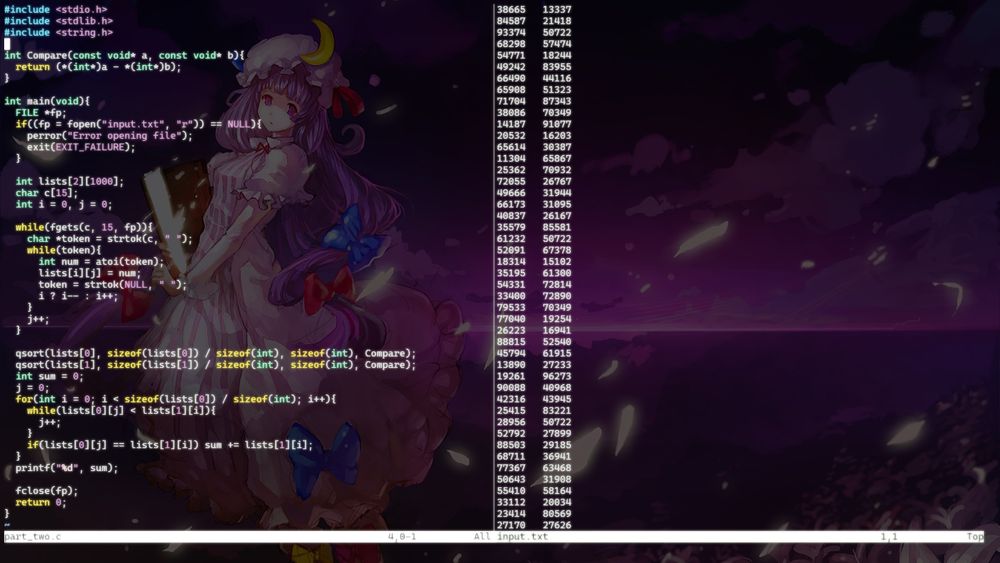The width and height of the screenshot is (1000, 563).
Task: Click the 'return (*(int*)a - *(int*)b);' line
Action: point(98,67)
